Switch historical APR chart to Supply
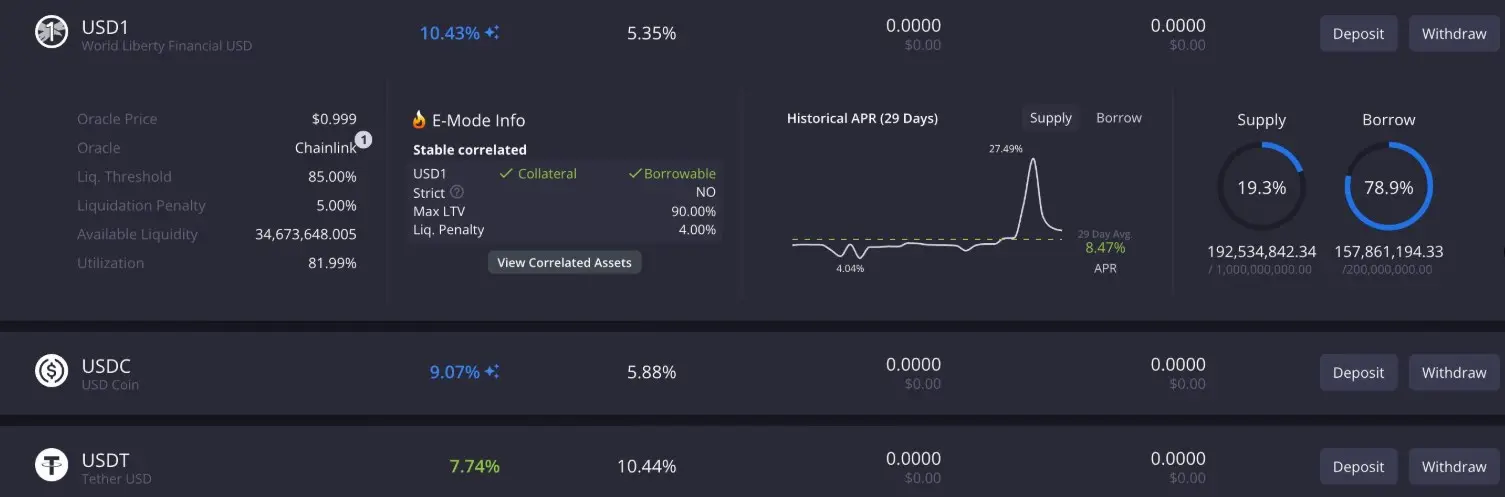Screen dimensions: 1505x497 1050,118
